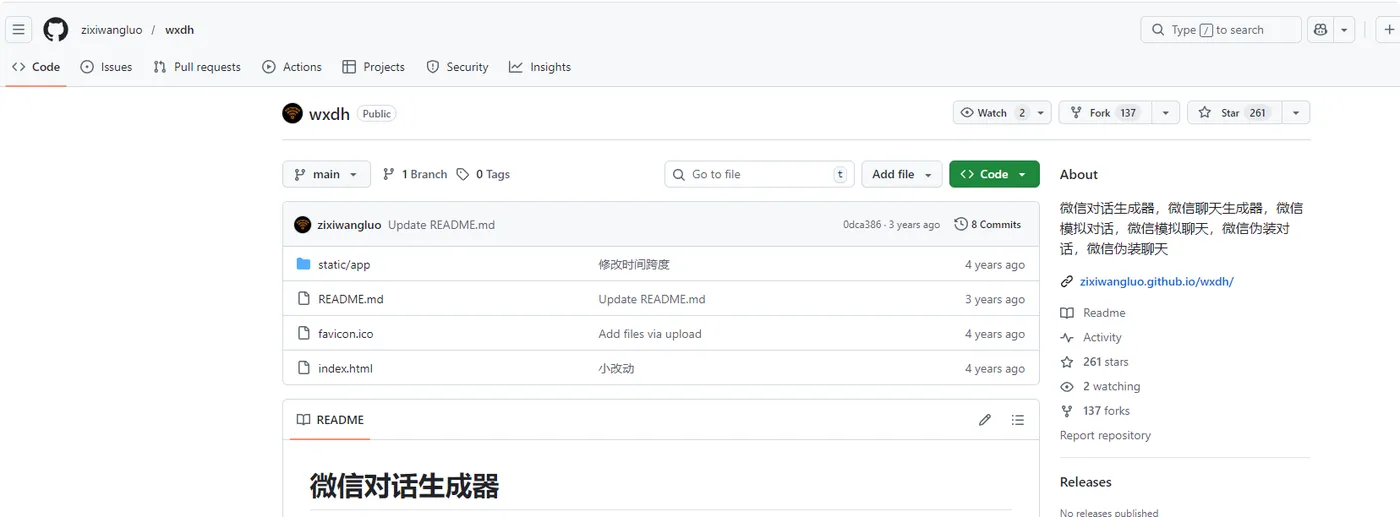Viewport: 1400px width, 517px height.
Task: Open zixiwangluo.github.io/wxdh/ website link
Action: 1156,282
